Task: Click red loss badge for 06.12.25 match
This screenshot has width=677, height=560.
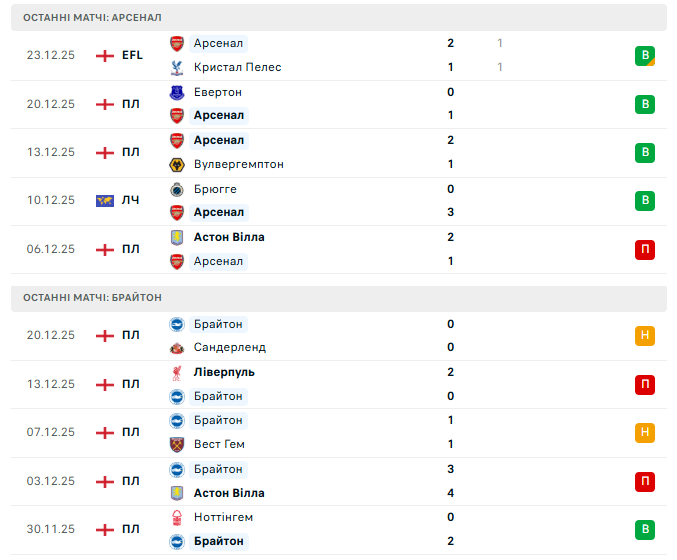Action: (x=645, y=249)
